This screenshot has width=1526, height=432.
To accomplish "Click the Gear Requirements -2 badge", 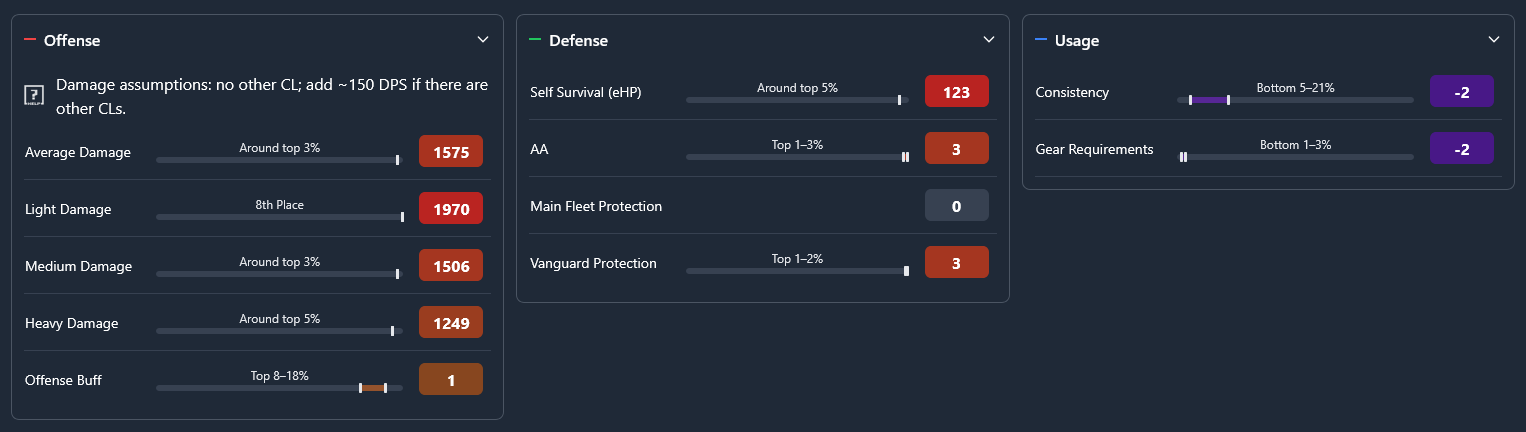I will point(1462,149).
